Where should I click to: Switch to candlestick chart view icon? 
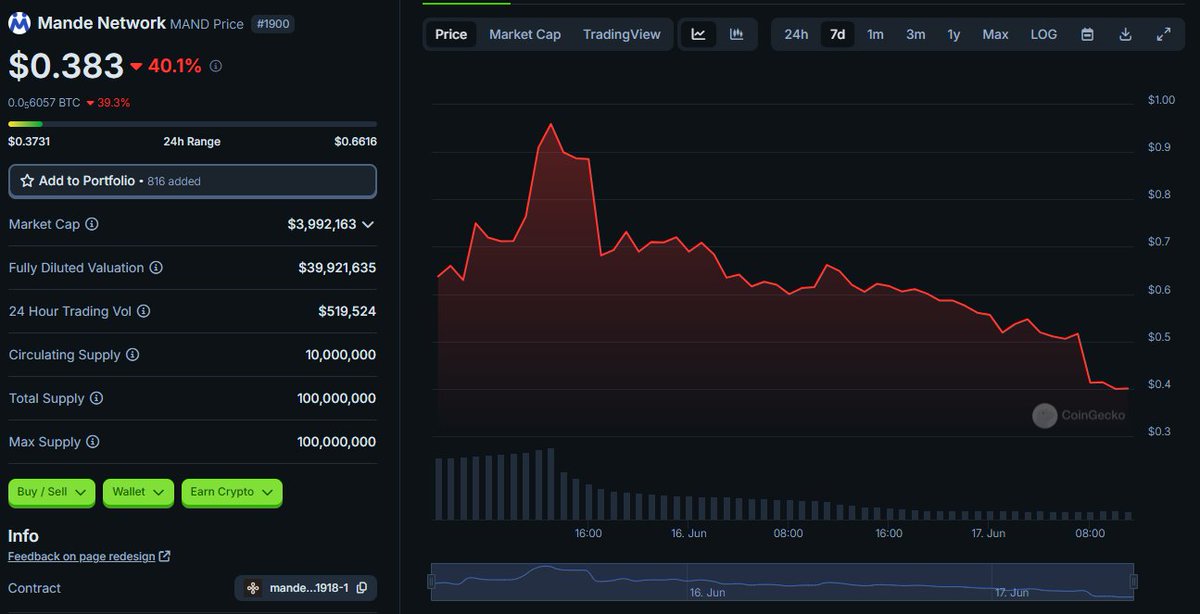(737, 34)
